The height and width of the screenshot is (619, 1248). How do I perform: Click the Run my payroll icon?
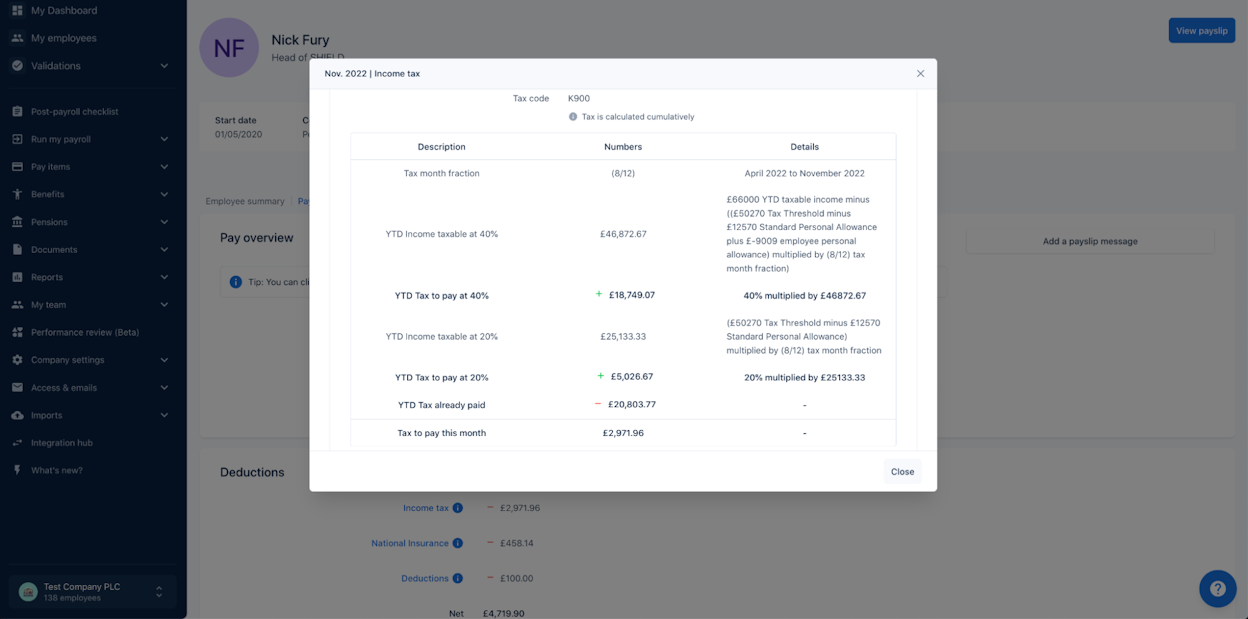pos(17,139)
